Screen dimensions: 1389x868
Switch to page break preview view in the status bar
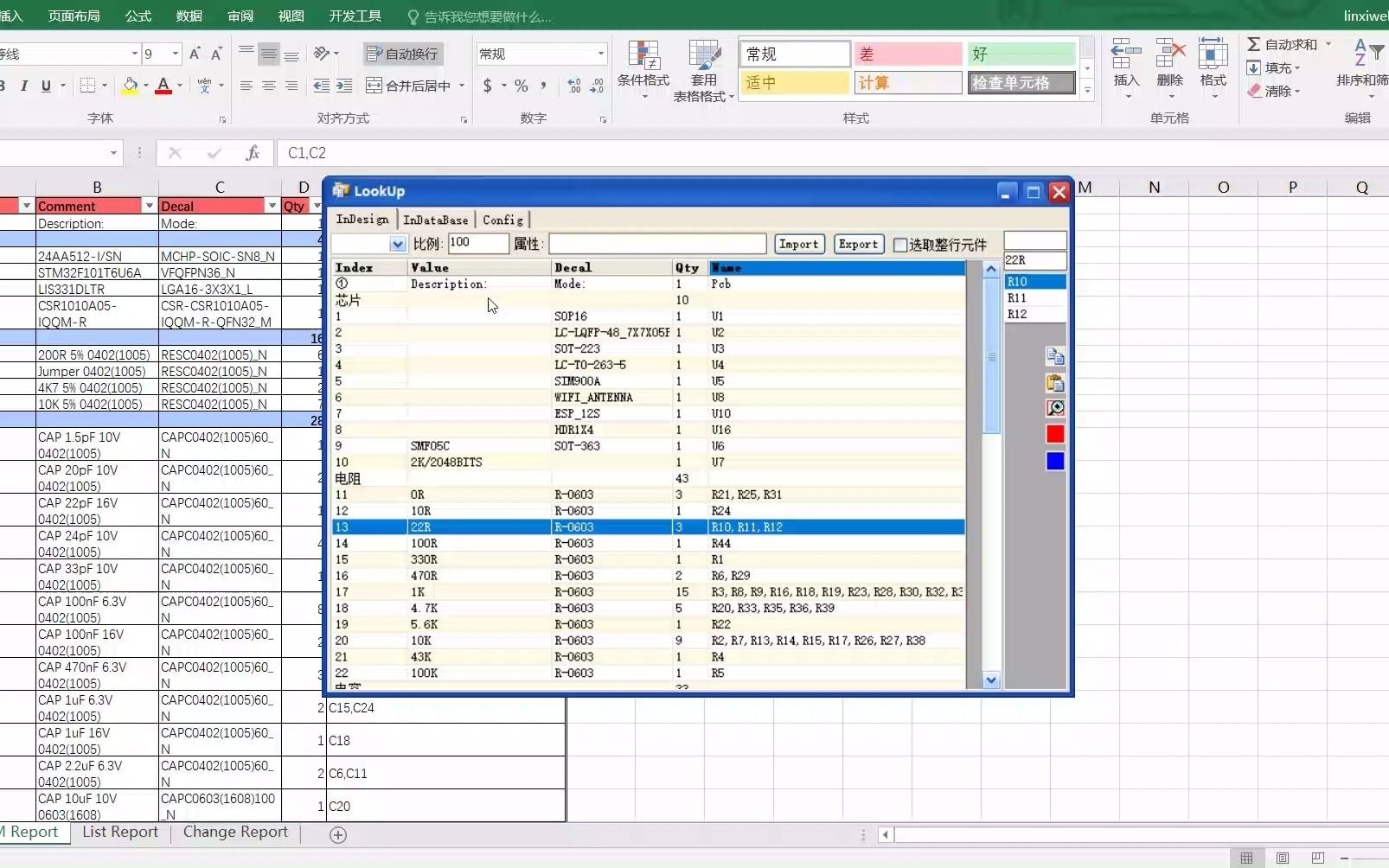(x=1317, y=858)
